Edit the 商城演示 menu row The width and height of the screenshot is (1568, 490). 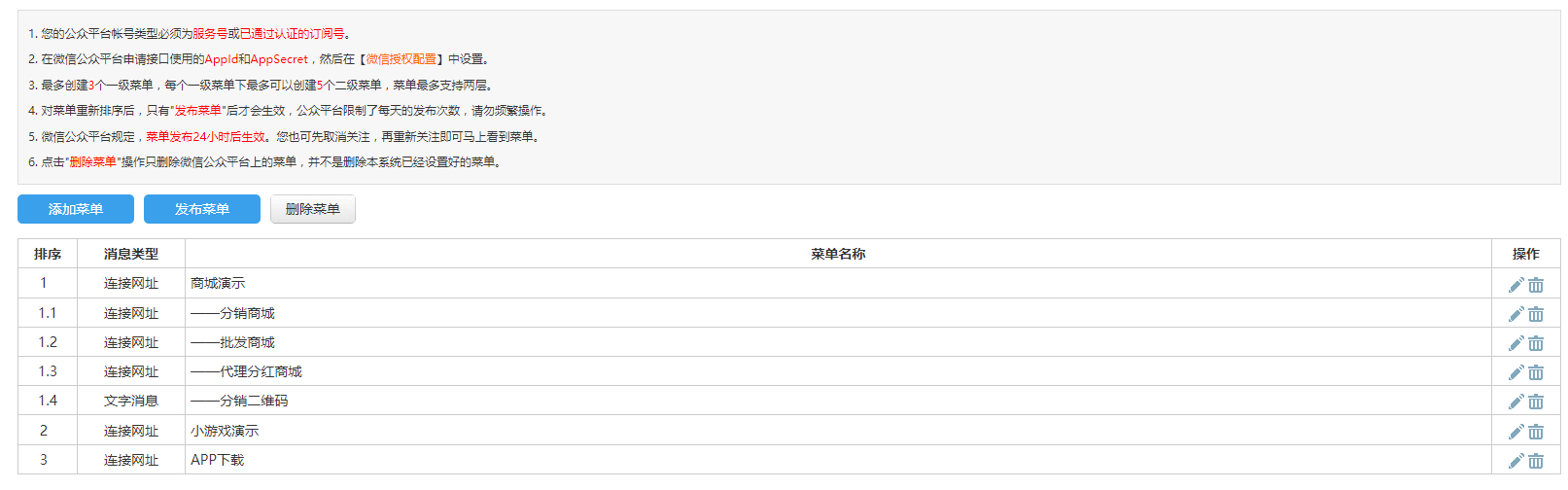coord(1516,285)
